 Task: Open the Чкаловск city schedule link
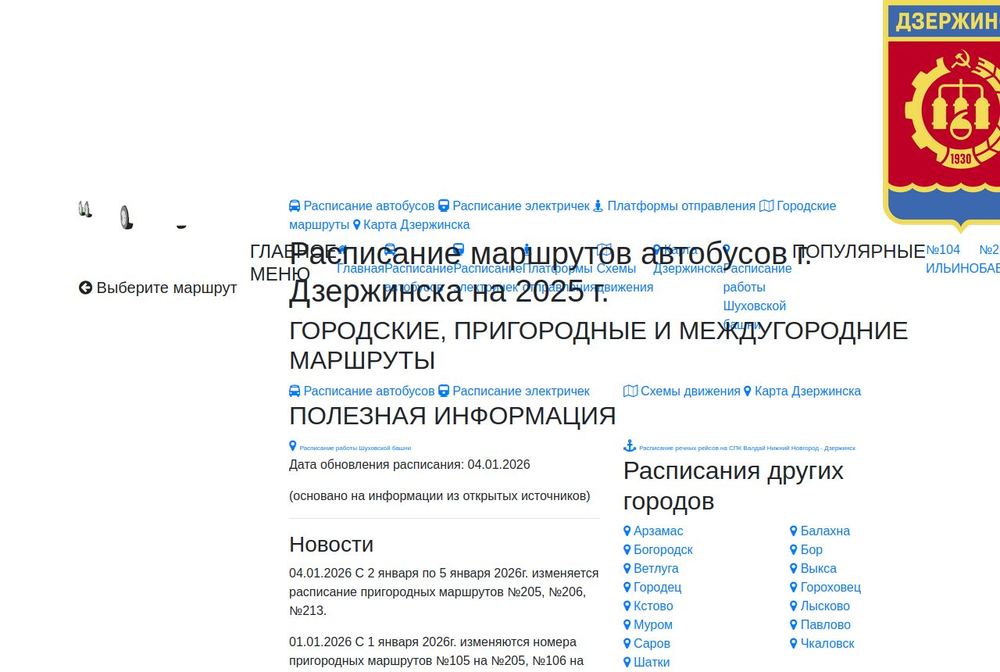(x=827, y=643)
